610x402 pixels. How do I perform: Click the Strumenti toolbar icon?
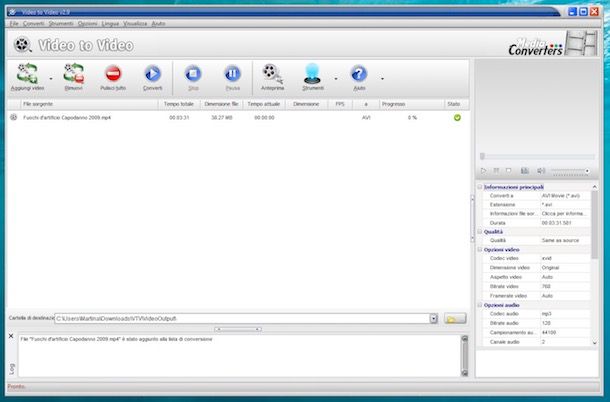coord(312,73)
